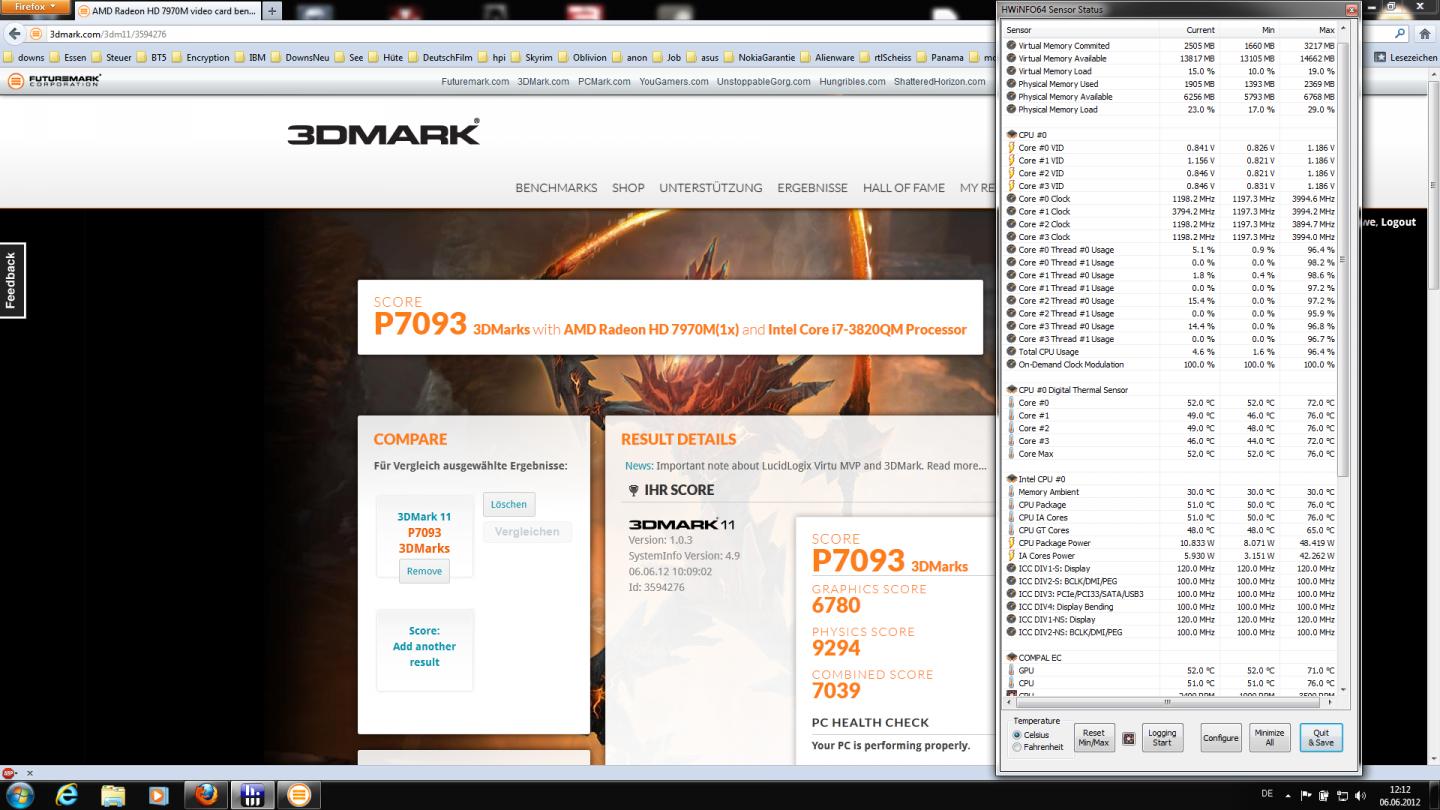1440x810 pixels.
Task: Open a new tab with the plus button
Action: (272, 11)
